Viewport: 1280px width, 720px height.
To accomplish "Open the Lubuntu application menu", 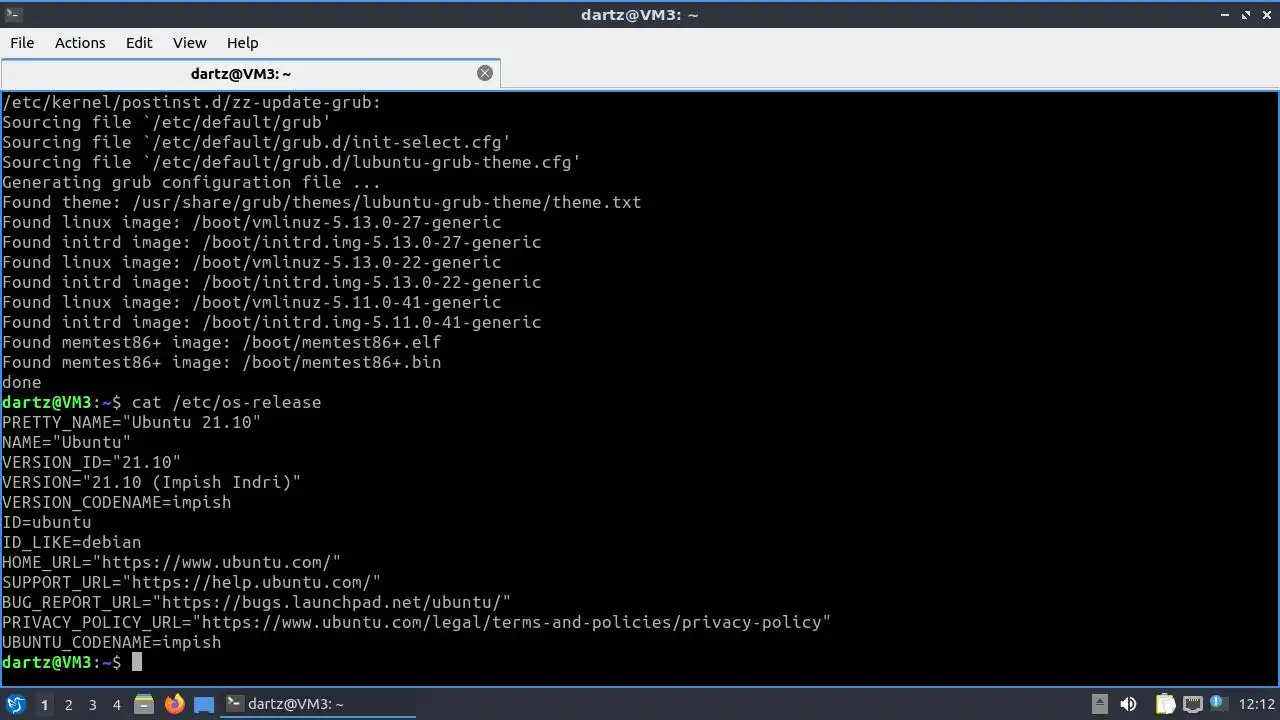I will tap(15, 704).
